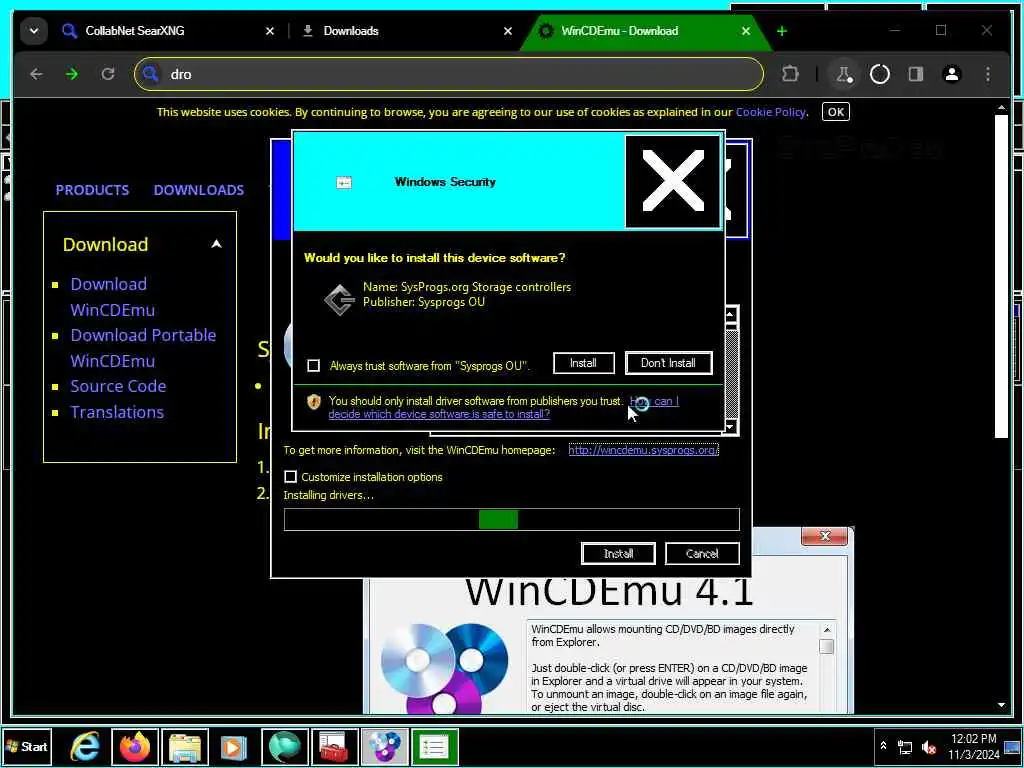Toggle the browser side panel icon

click(x=916, y=74)
